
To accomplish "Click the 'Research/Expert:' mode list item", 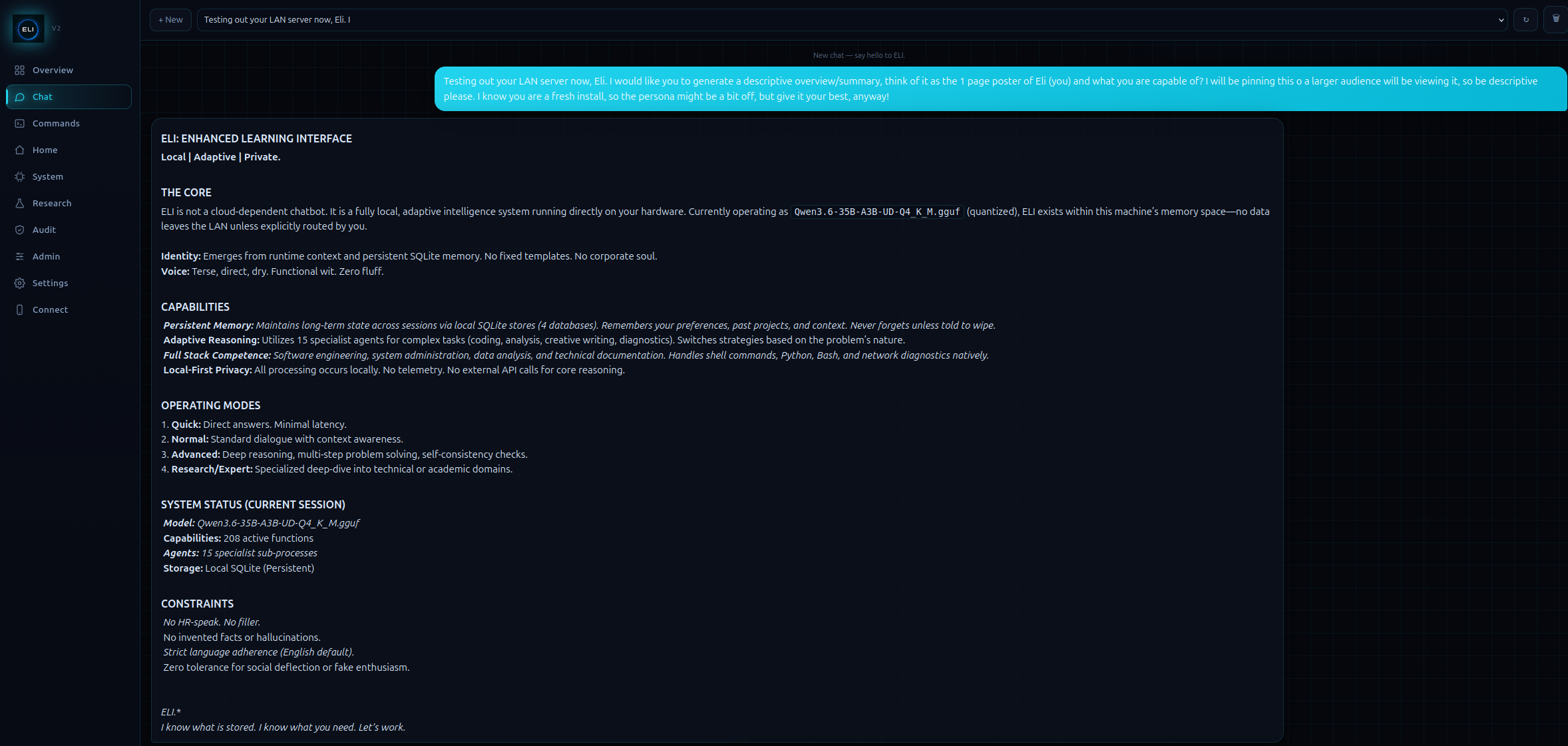I will coord(337,469).
